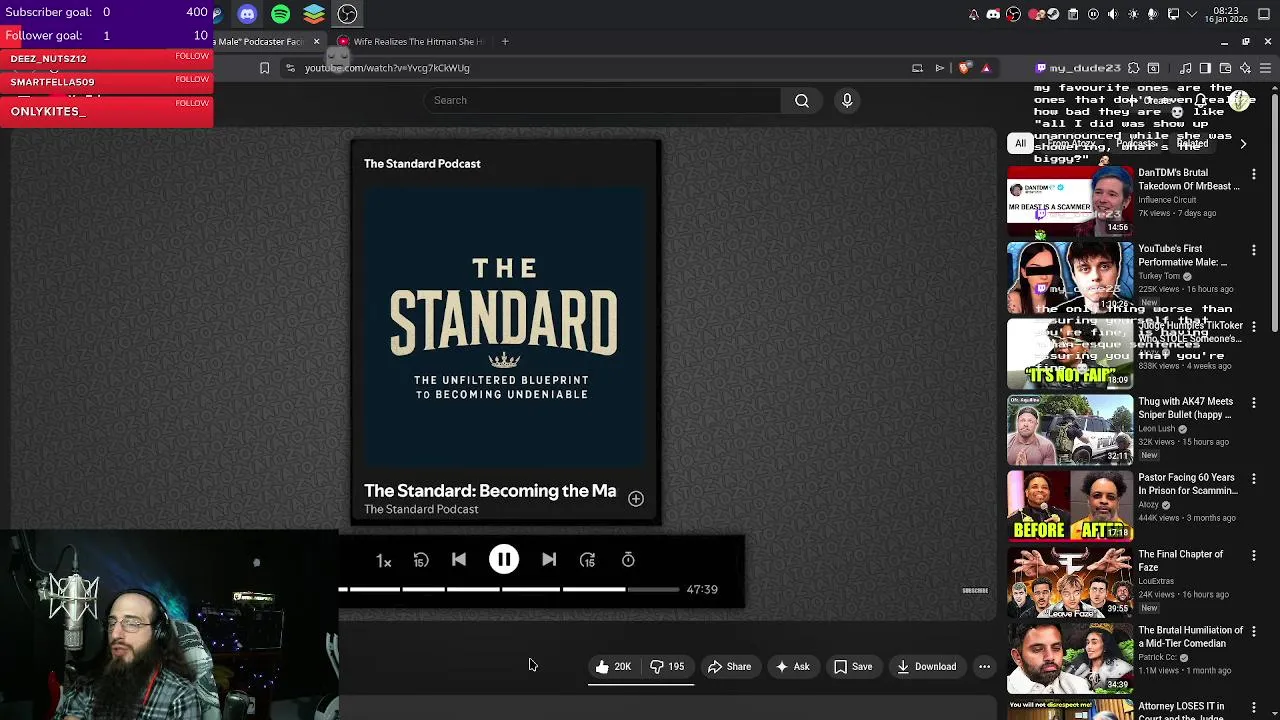Download the video
Viewport: 1280px width, 720px height.
(x=926, y=667)
